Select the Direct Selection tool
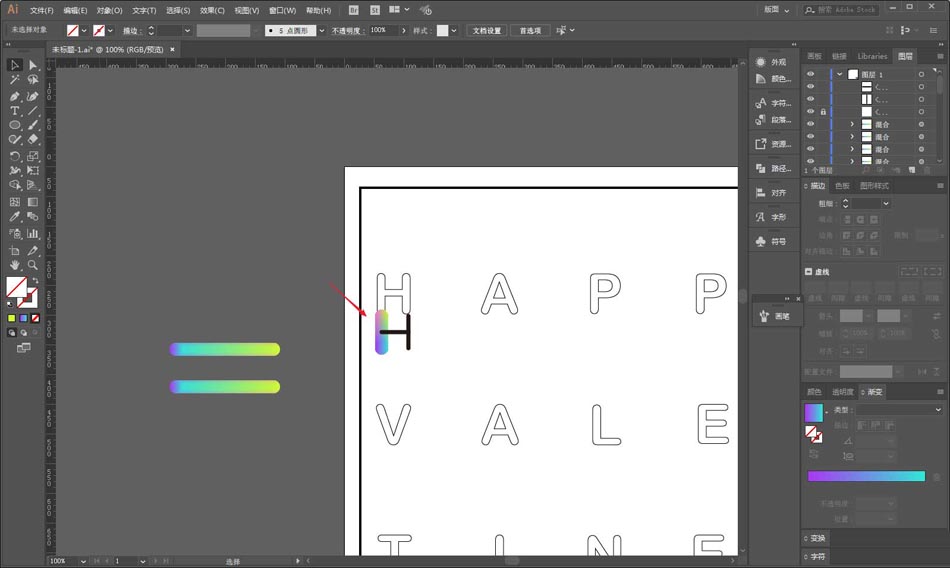950x568 pixels. 33,65
